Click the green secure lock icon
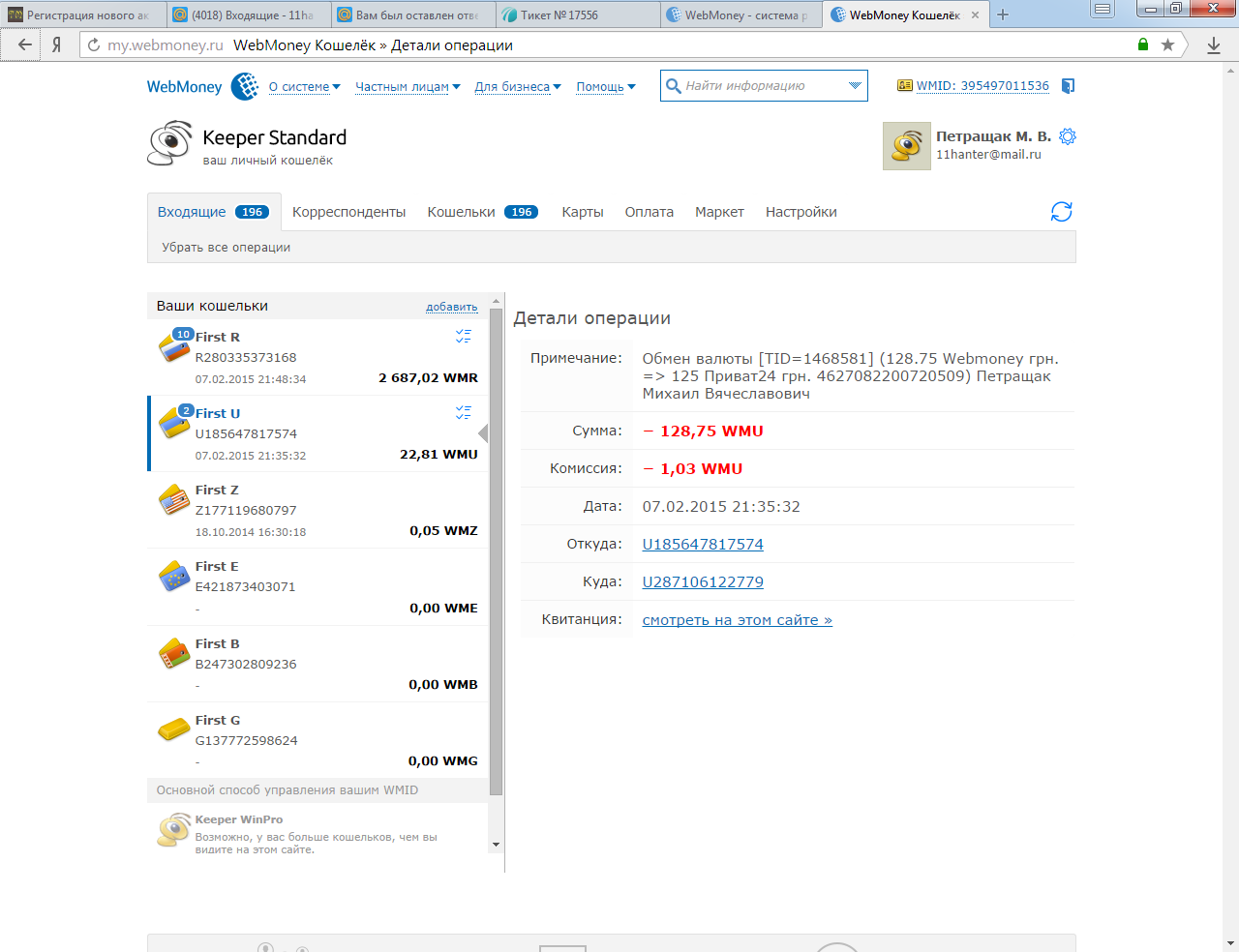The height and width of the screenshot is (952, 1239). (x=1143, y=45)
